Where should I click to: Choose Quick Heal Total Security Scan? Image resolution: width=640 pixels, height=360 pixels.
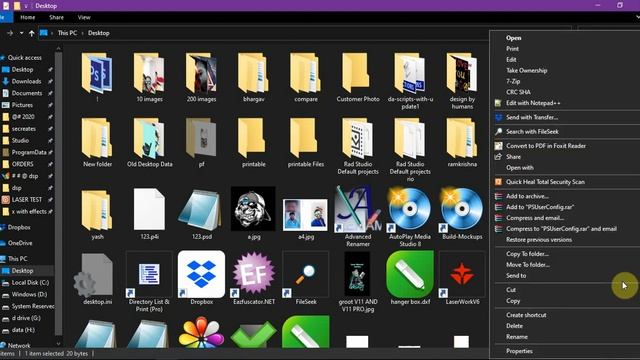(545, 182)
